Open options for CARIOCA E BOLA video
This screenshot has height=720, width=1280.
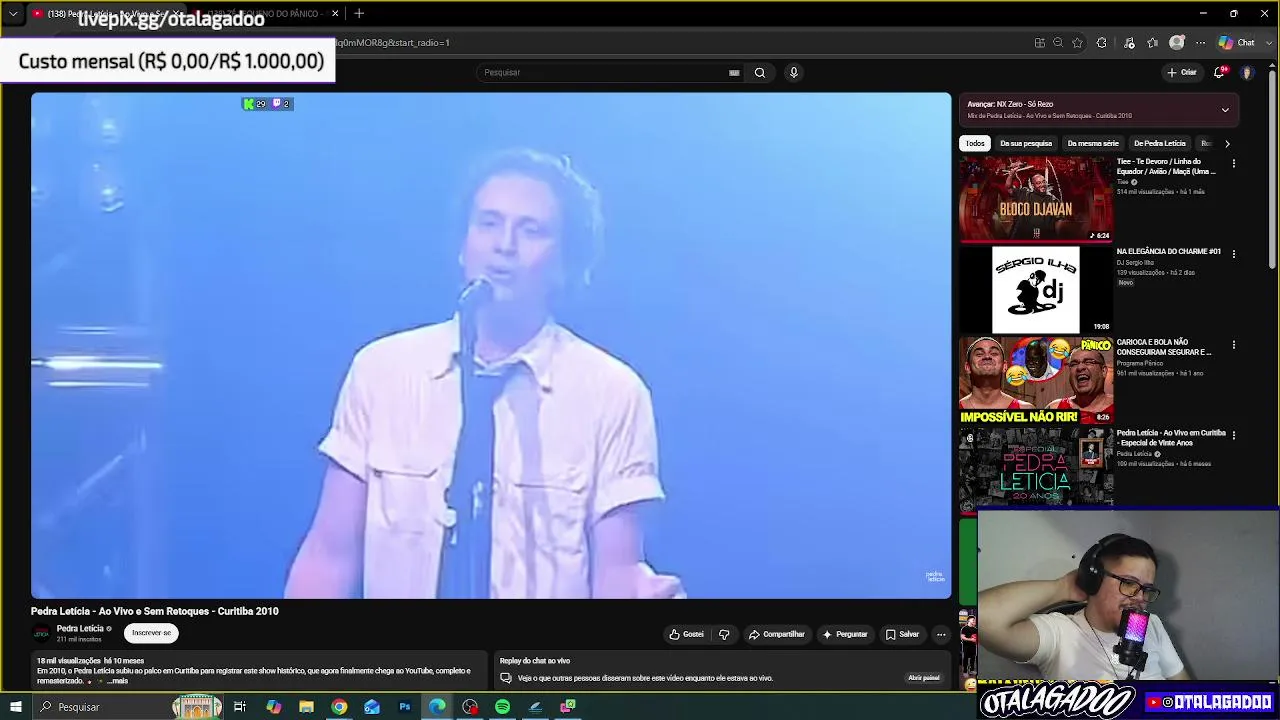point(1233,345)
